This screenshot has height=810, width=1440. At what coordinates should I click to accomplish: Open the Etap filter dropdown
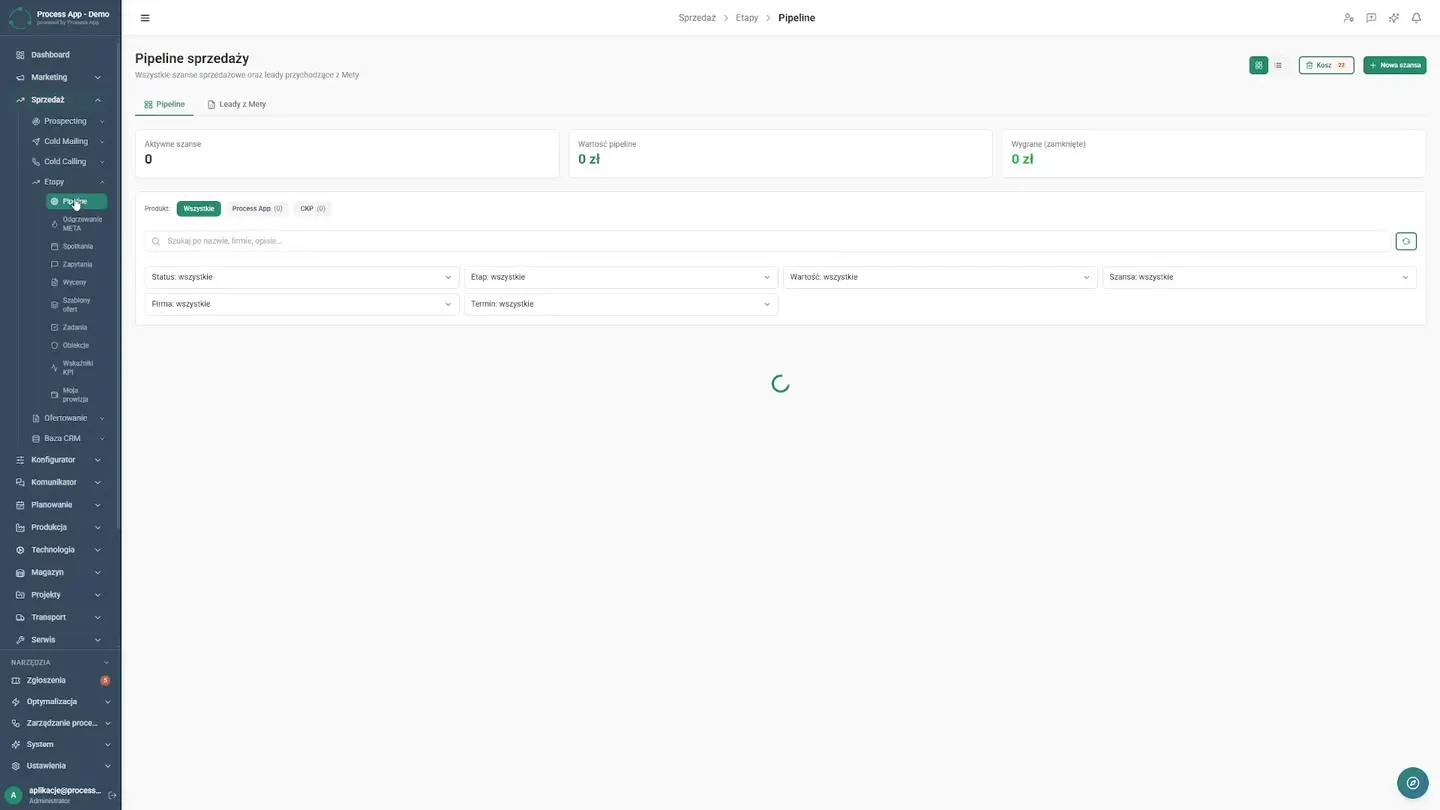[621, 277]
